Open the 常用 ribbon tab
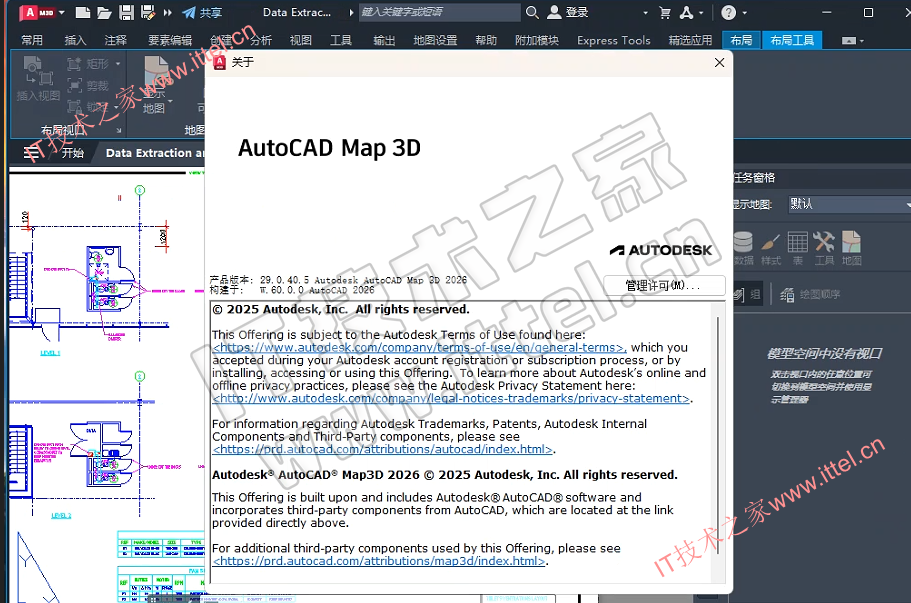This screenshot has height=603, width=911. click(32, 40)
